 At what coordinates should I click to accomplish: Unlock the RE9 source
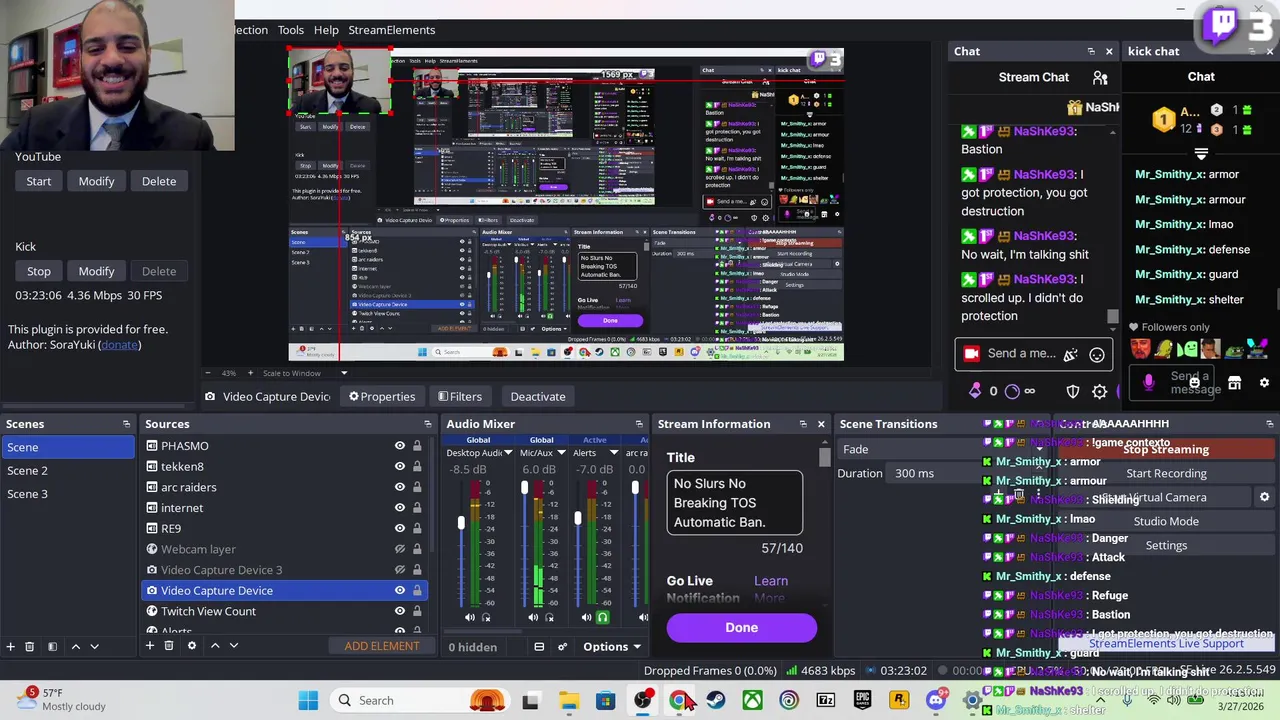417,528
